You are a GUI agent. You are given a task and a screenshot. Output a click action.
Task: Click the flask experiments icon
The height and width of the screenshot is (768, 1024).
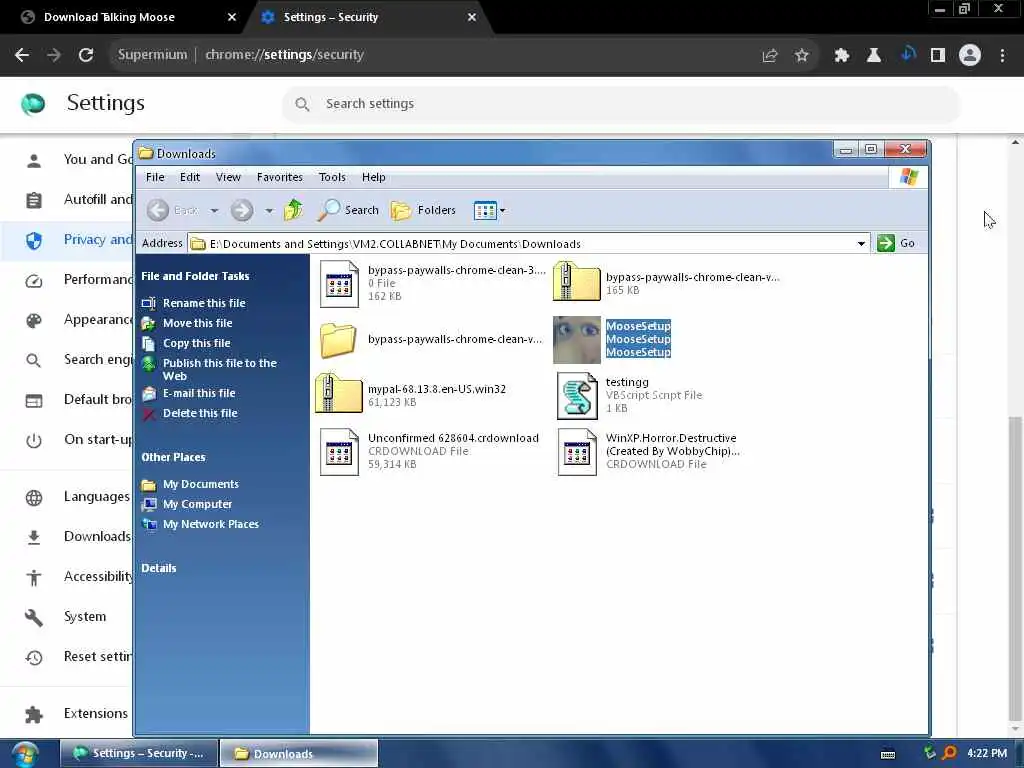(874, 56)
